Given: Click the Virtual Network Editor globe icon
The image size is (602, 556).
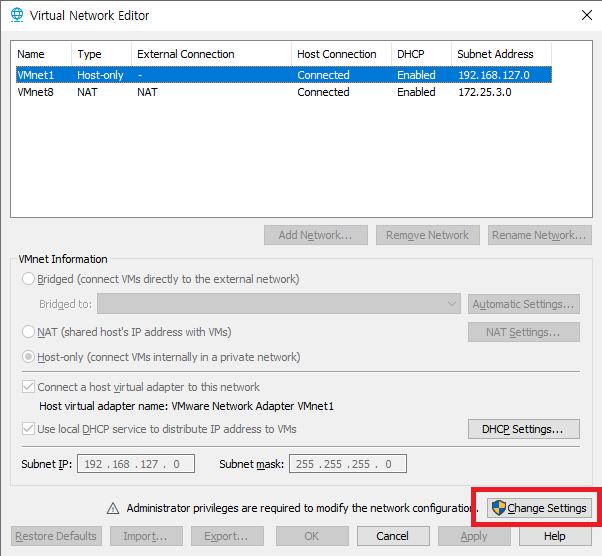Looking at the screenshot, I should click(x=17, y=15).
